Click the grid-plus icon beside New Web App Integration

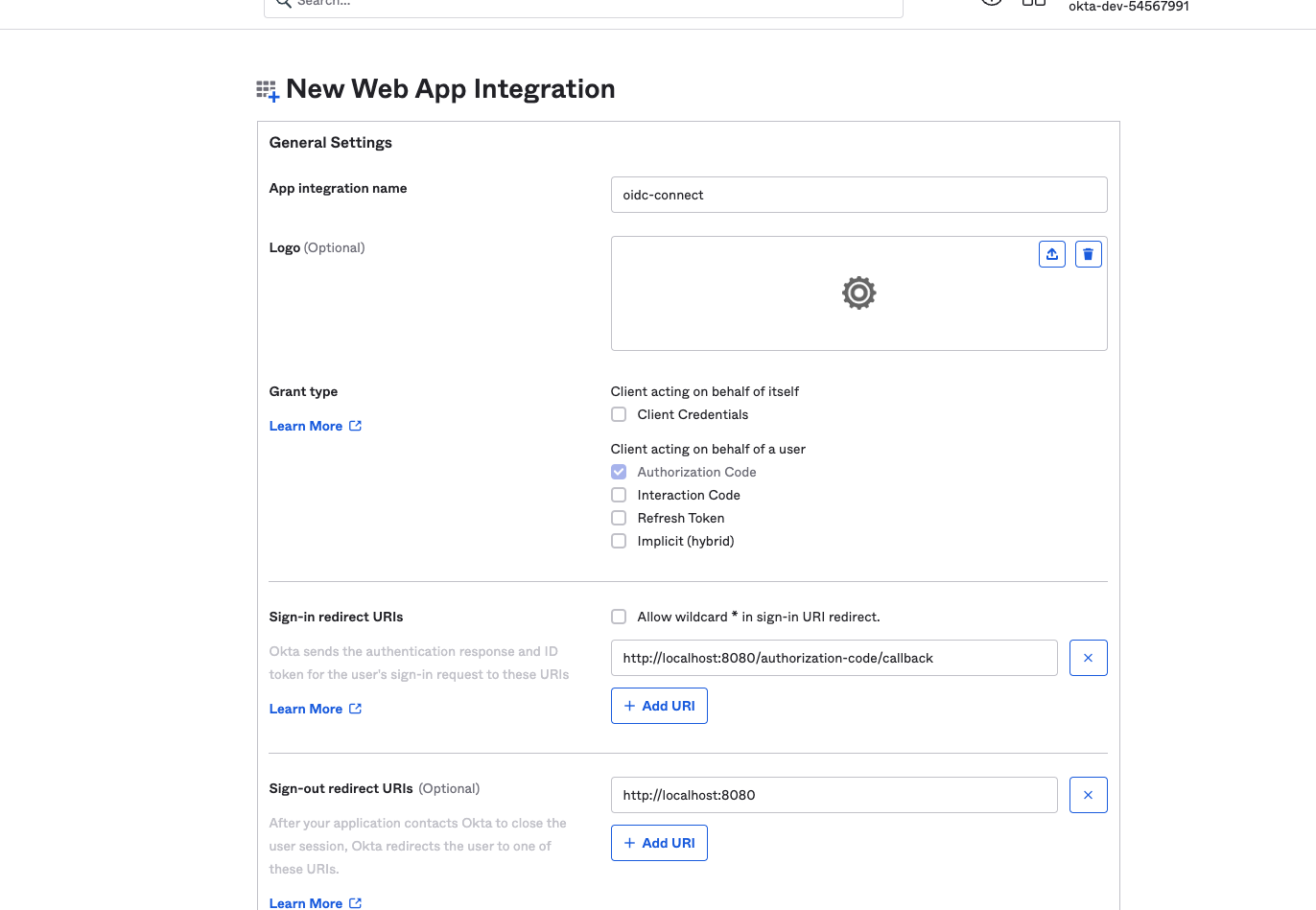[x=267, y=89]
